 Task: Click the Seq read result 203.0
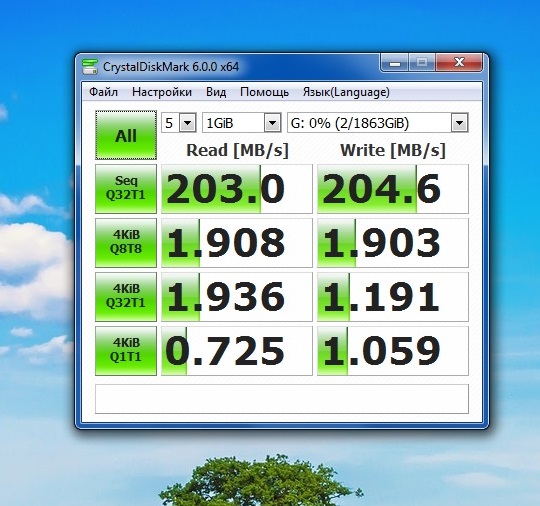[x=237, y=189]
